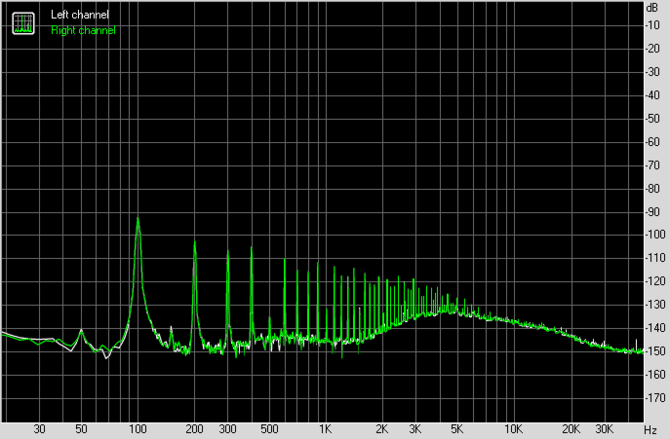The image size is (670, 439).
Task: Click the 50 Hz frequency axis label
Action: (x=81, y=429)
